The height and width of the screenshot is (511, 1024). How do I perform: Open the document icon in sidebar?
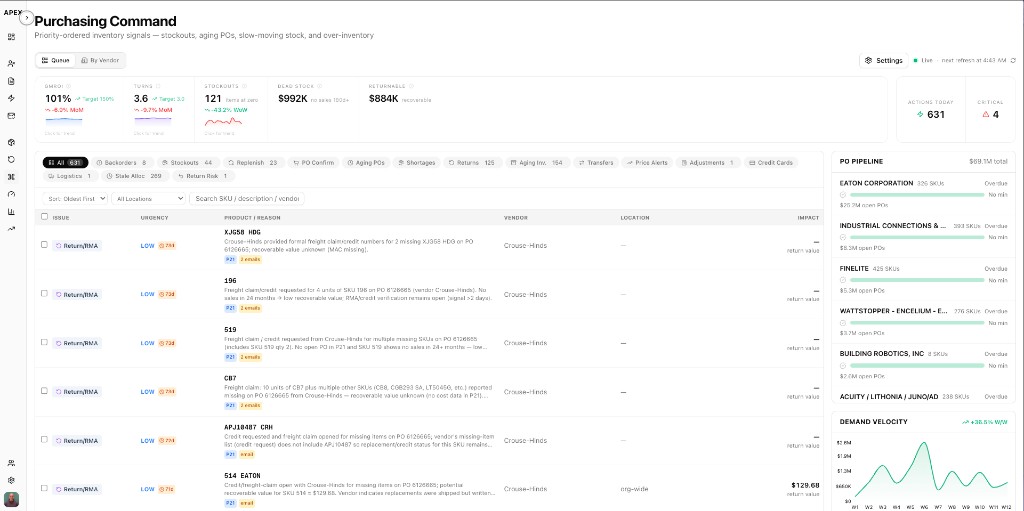(11, 81)
